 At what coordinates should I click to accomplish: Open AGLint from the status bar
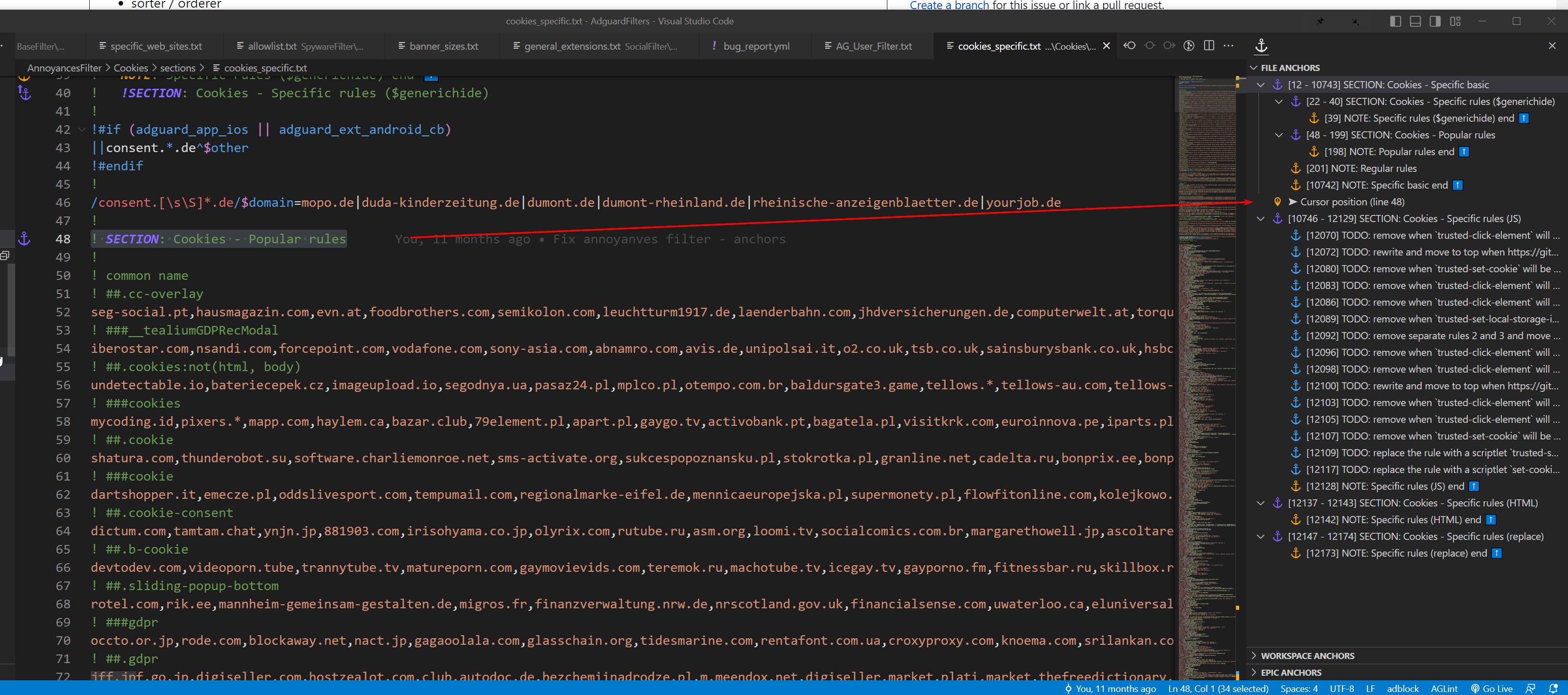[x=1444, y=688]
